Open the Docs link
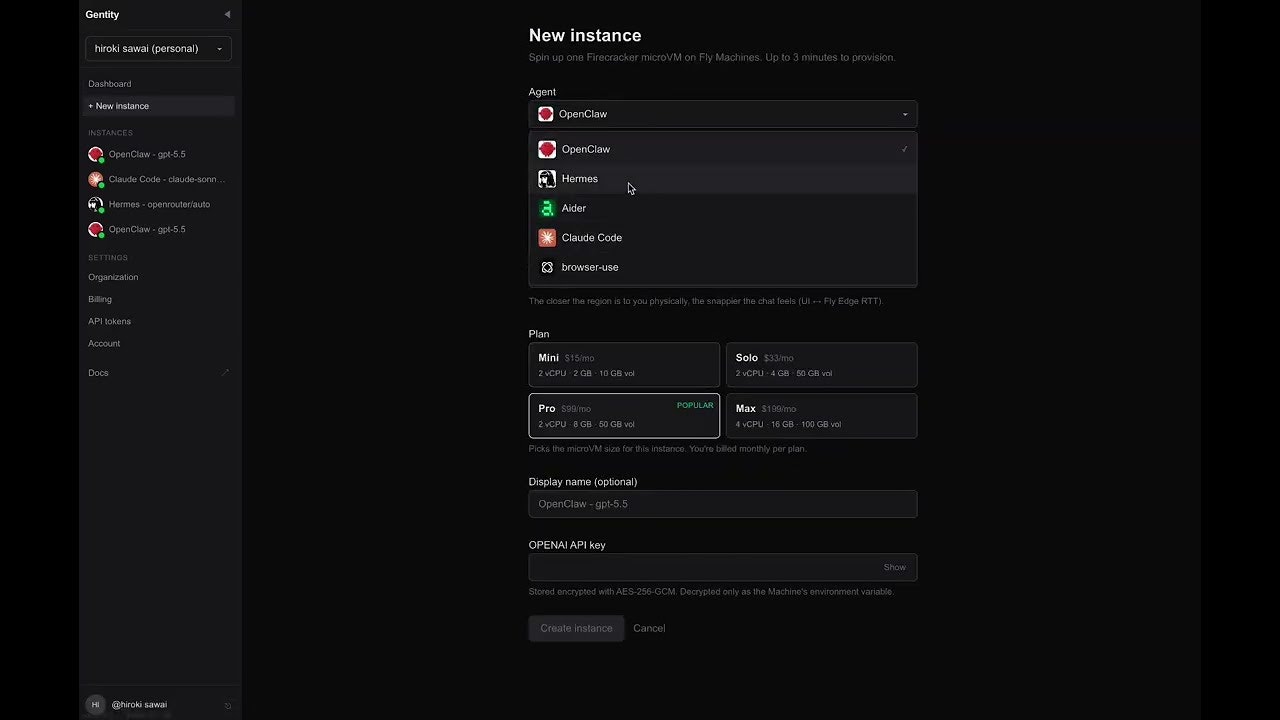Screen dimensions: 1280x720 (x=159, y=373)
